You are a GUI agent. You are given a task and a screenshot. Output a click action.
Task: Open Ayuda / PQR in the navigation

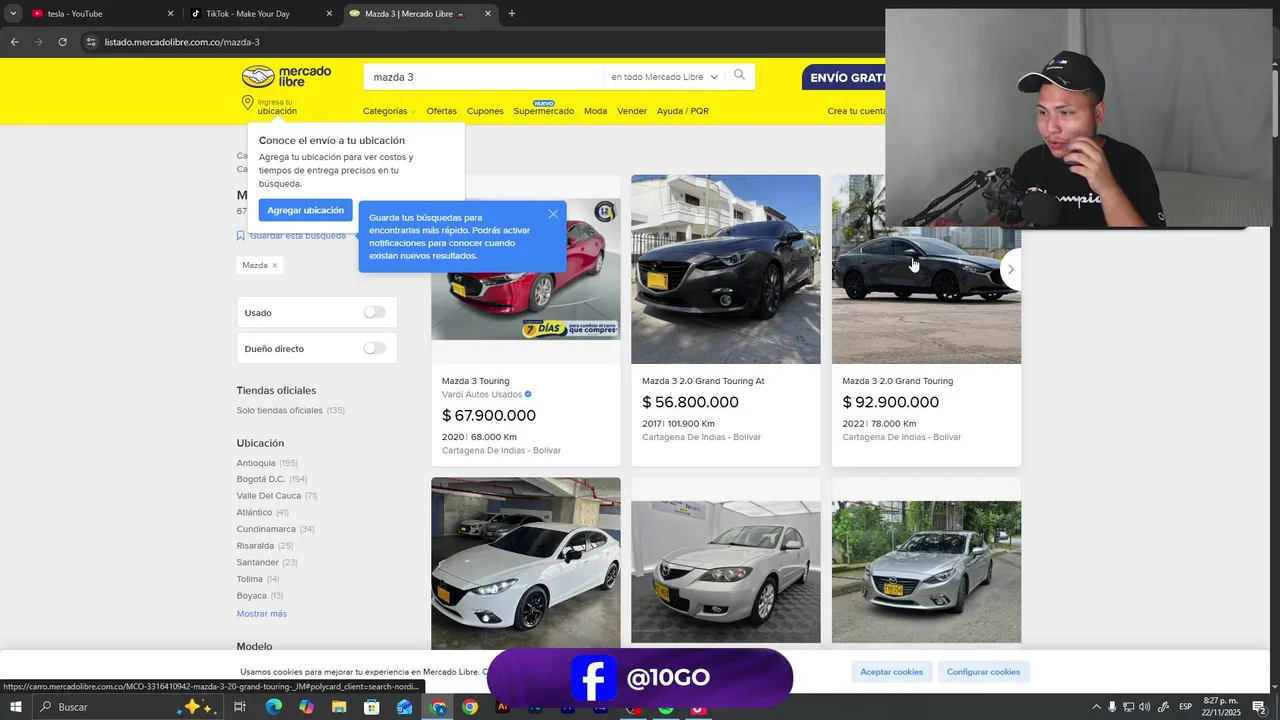[x=683, y=111]
